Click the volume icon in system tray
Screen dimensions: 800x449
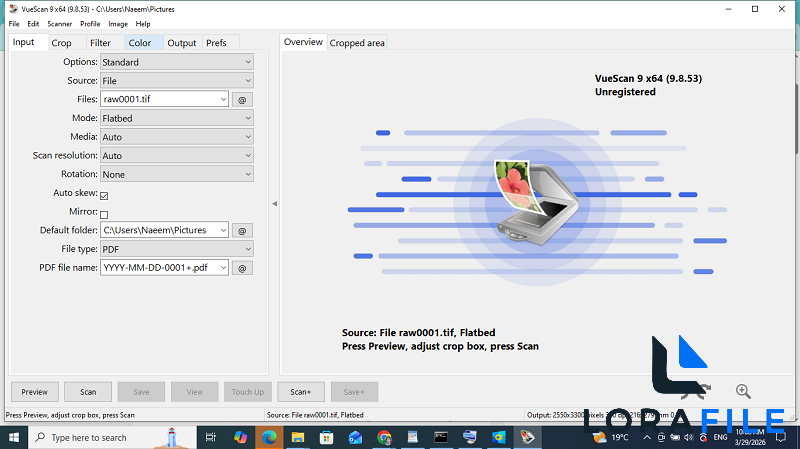[x=689, y=437]
